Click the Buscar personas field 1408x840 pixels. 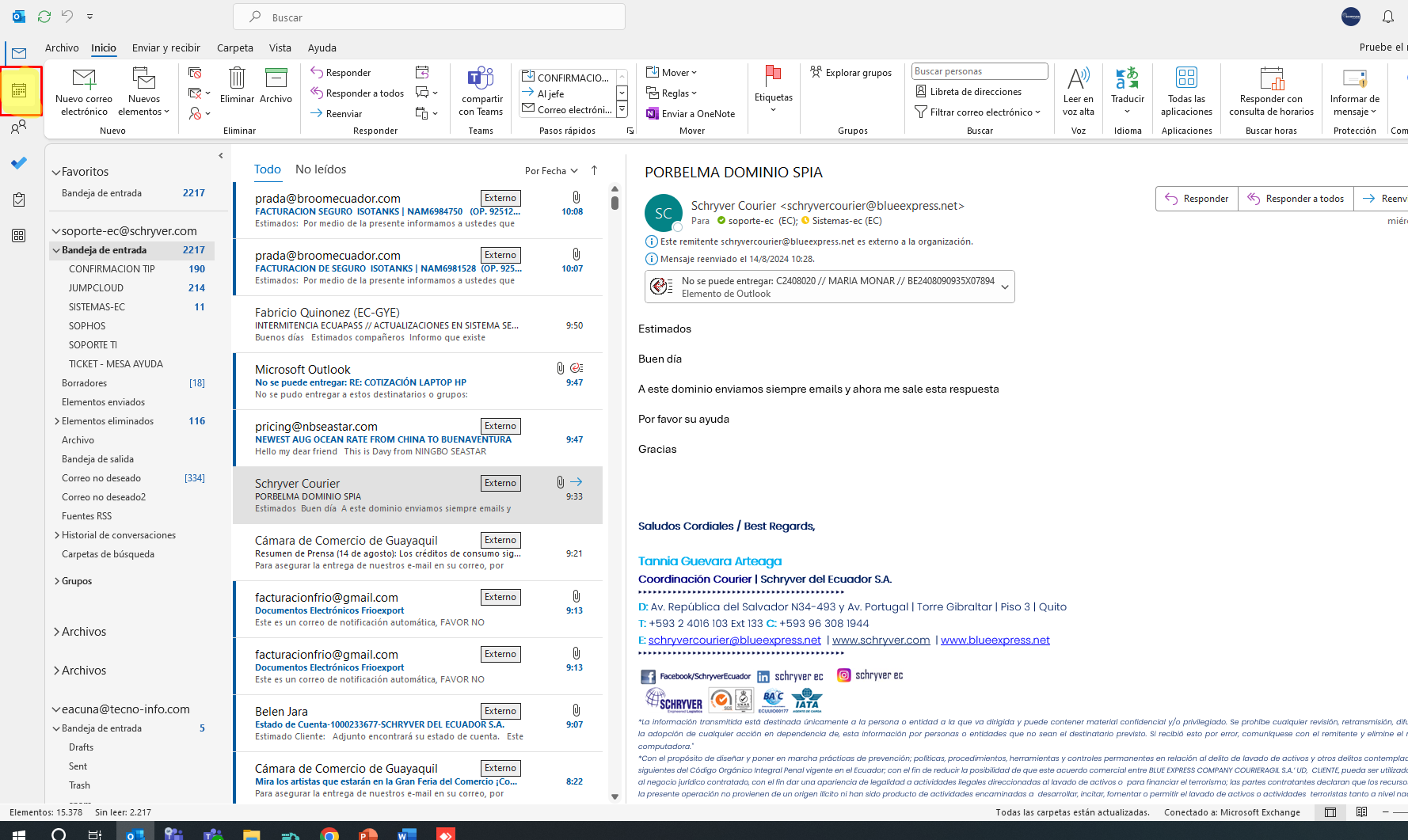[x=980, y=71]
